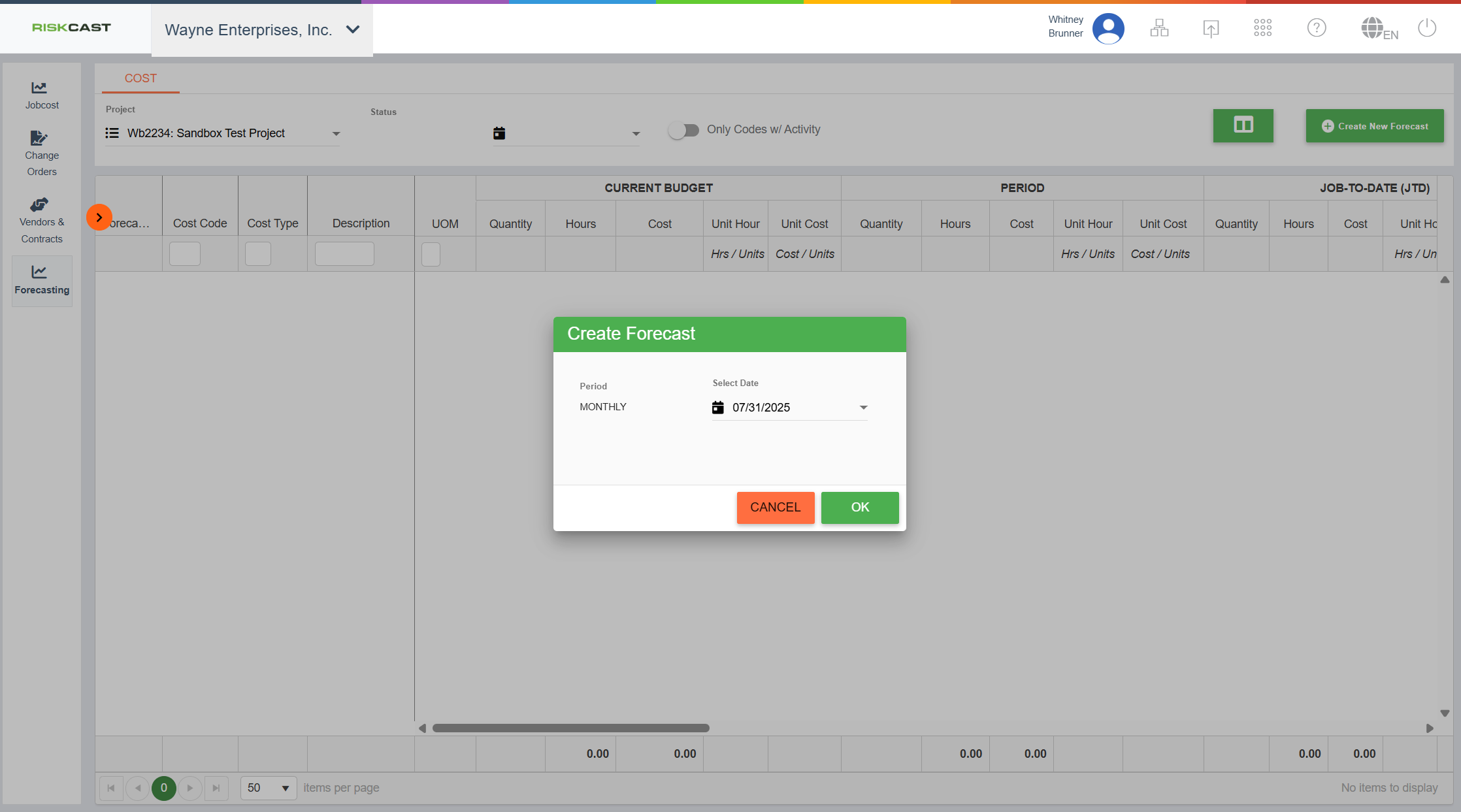
Task: Open Change Orders in the sidebar
Action: [41, 154]
